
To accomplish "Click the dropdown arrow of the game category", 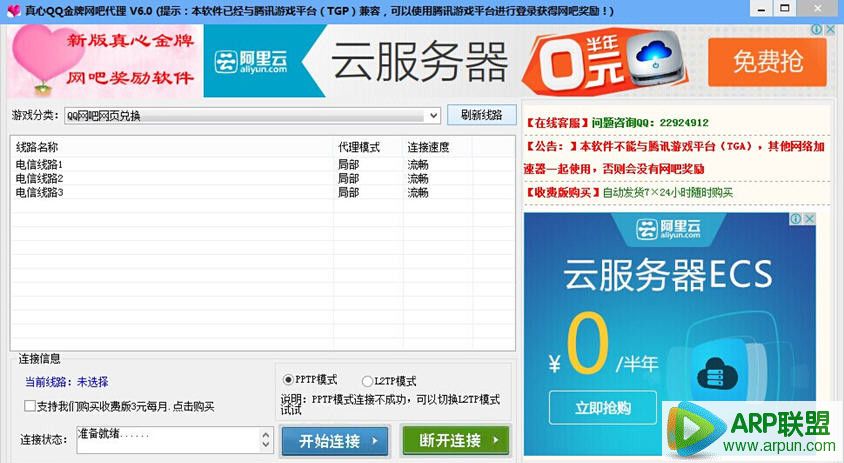I will [433, 116].
